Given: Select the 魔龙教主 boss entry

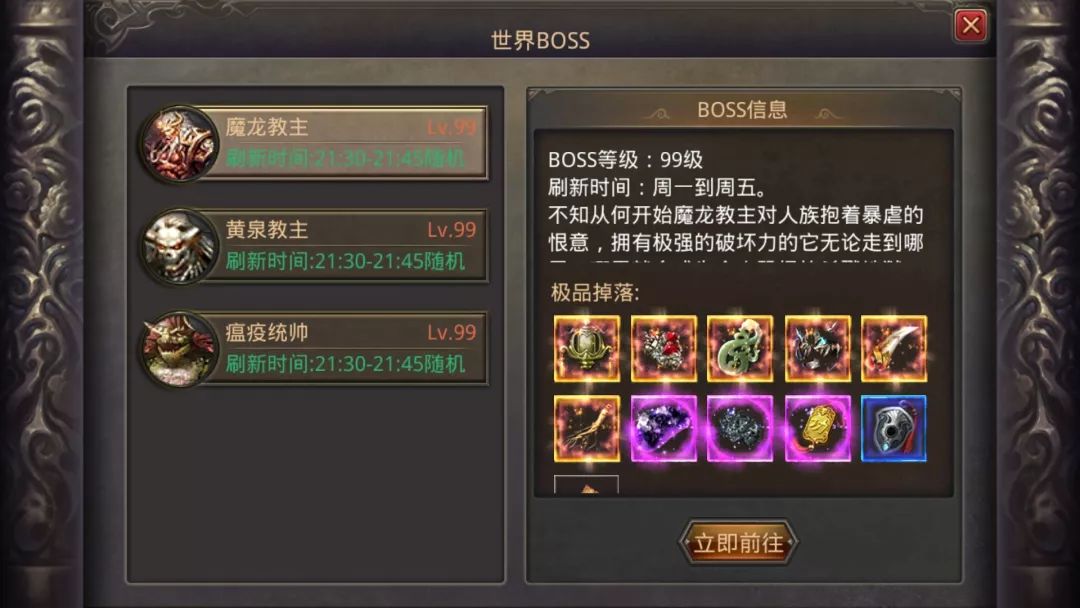Looking at the screenshot, I should pos(314,143).
